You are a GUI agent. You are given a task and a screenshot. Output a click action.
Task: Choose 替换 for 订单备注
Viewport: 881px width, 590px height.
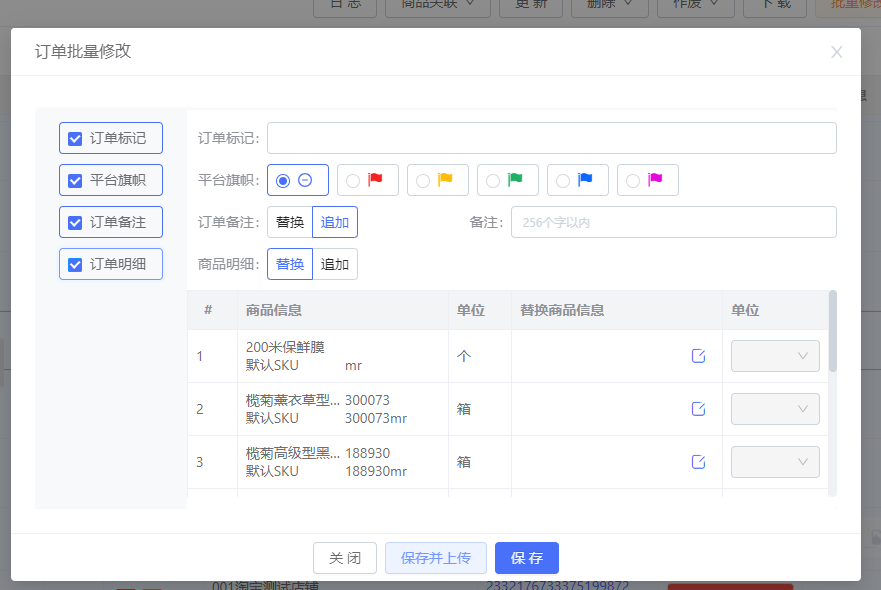click(290, 222)
